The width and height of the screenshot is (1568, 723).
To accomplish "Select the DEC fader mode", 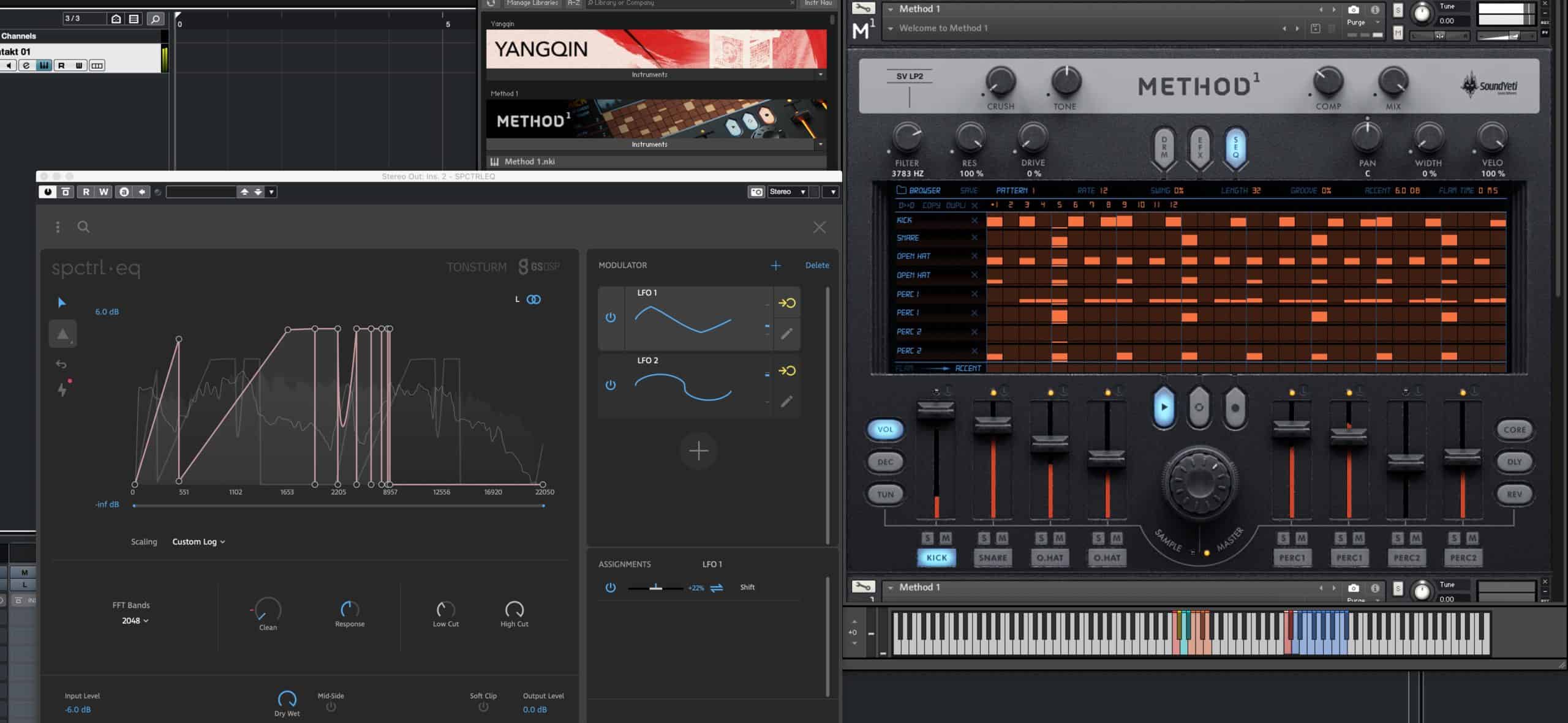I will [885, 462].
